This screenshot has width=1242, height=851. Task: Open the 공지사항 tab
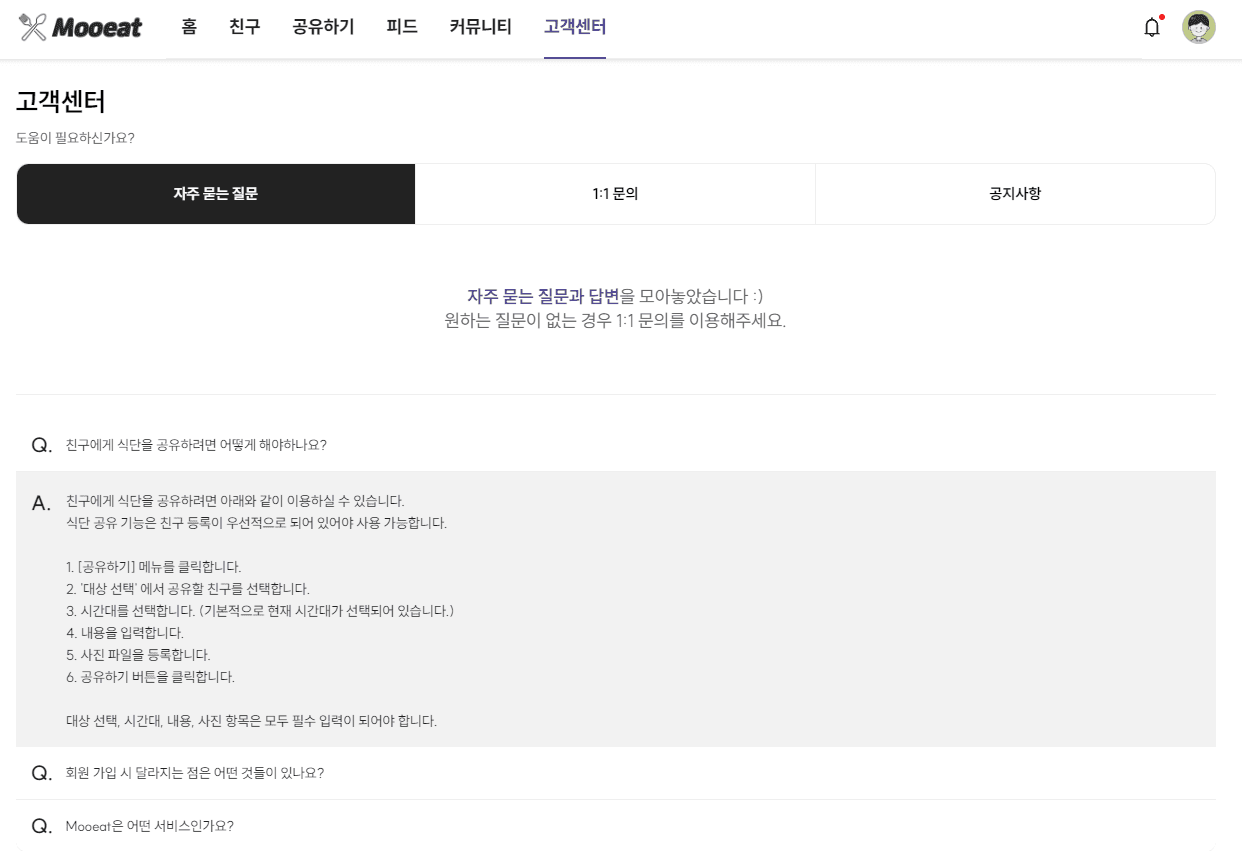pos(1015,194)
